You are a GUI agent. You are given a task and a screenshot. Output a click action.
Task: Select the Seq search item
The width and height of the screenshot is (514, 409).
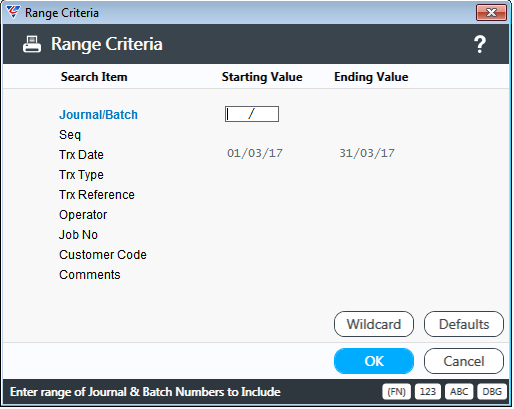click(70, 135)
